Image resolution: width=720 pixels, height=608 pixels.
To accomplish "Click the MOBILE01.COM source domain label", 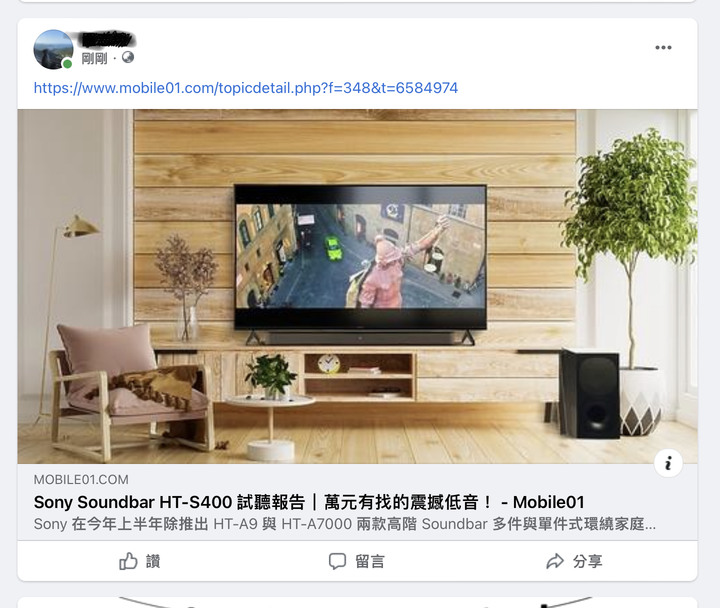I will coord(81,479).
